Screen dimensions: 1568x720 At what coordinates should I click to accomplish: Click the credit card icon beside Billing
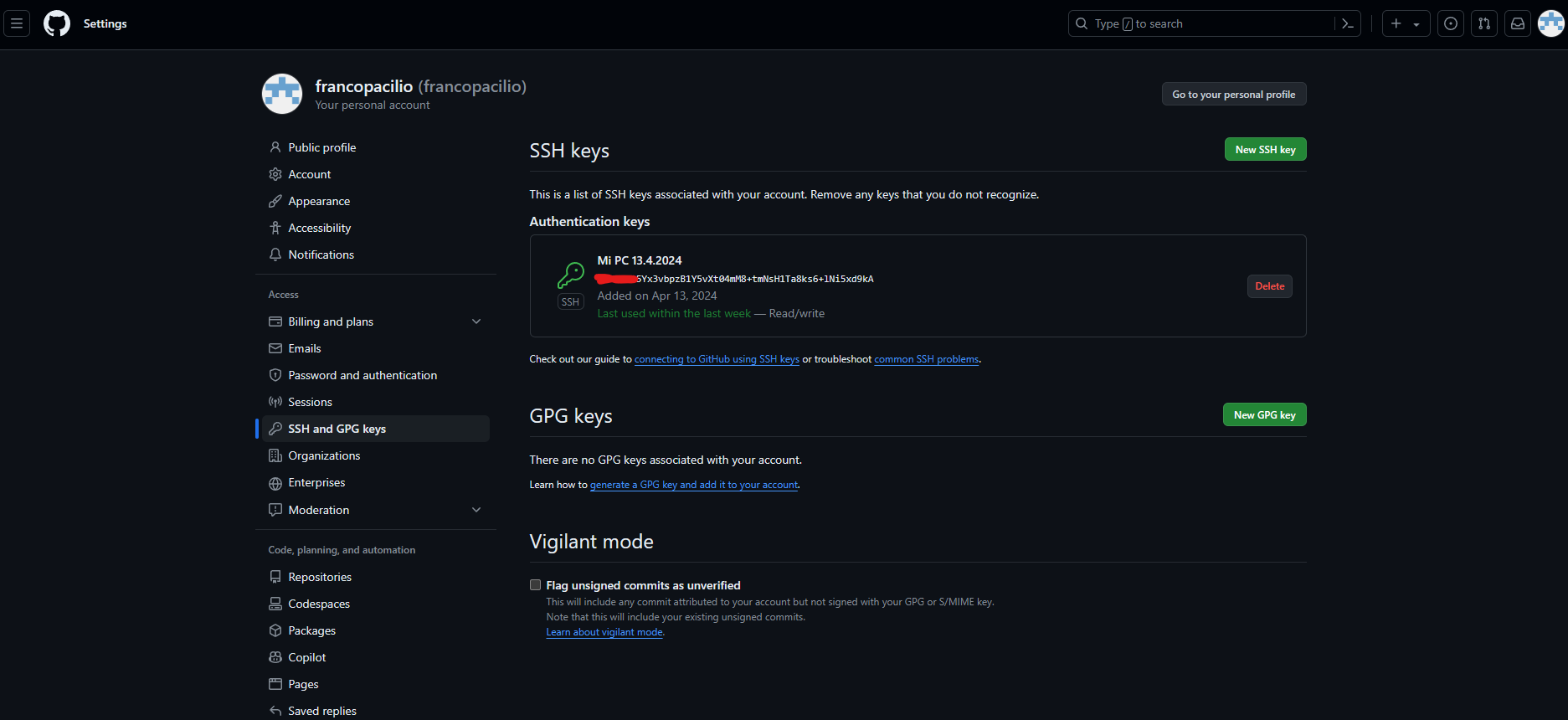pyautogui.click(x=275, y=321)
